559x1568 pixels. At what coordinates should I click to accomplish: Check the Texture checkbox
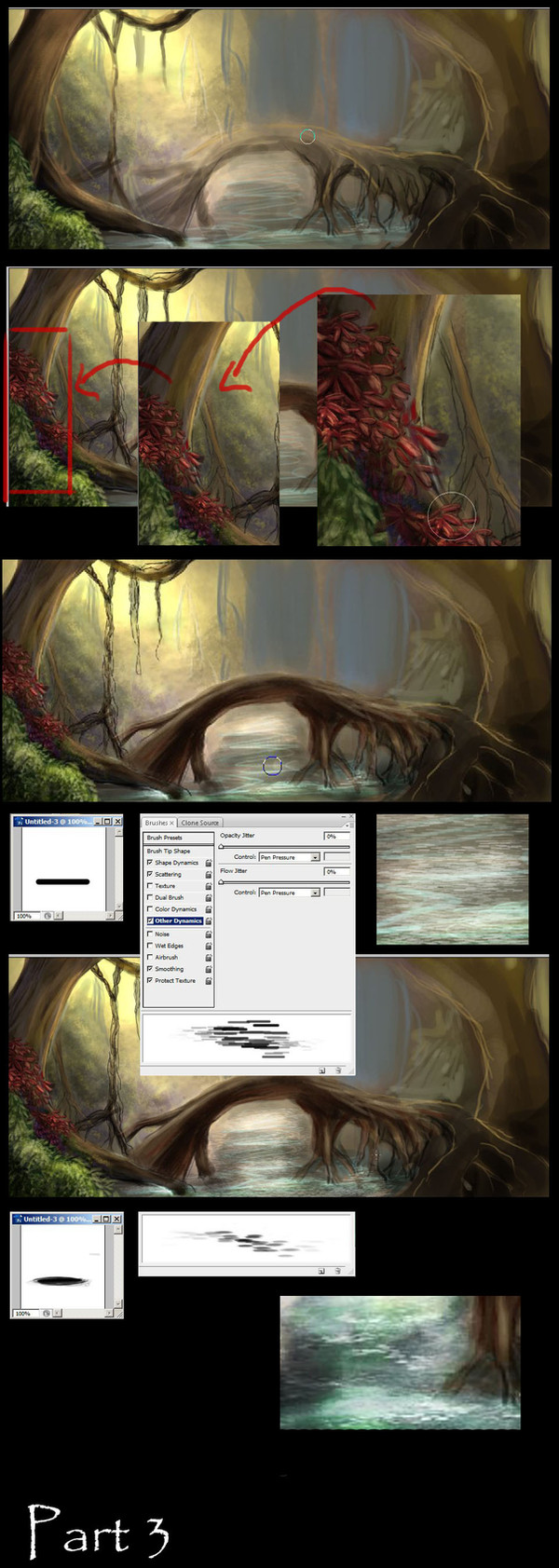[150, 886]
